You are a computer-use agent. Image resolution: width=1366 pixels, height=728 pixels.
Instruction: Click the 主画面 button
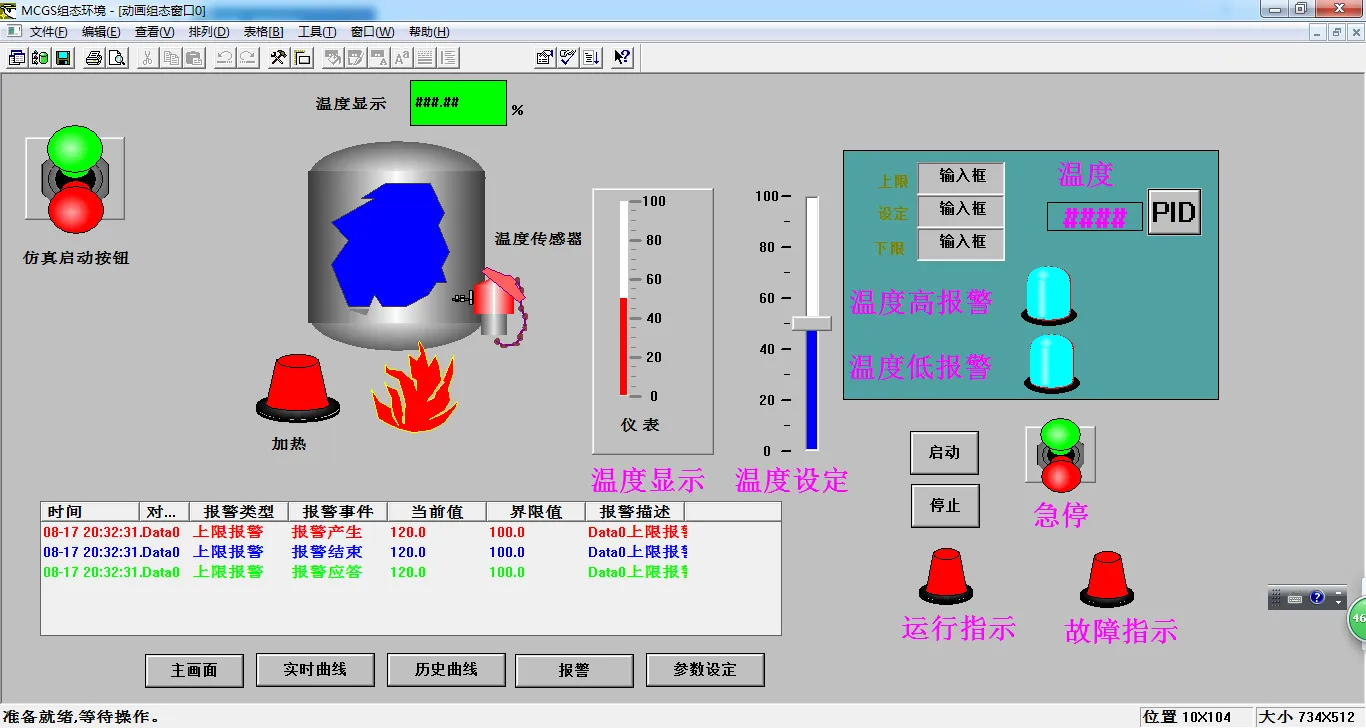(194, 670)
